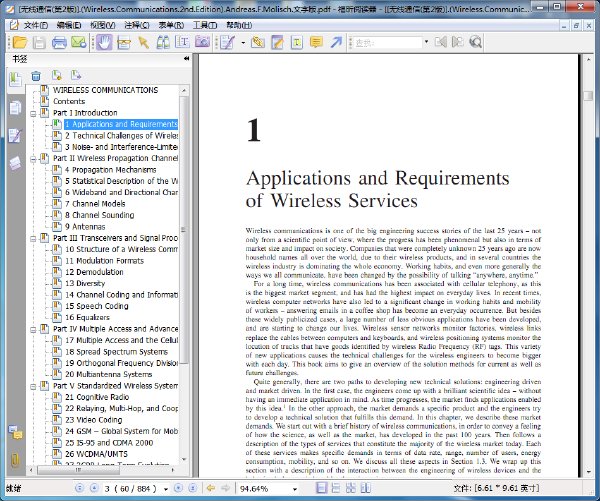Print the document with the printer icon
Screen dimensions: 600x501
pos(59,42)
